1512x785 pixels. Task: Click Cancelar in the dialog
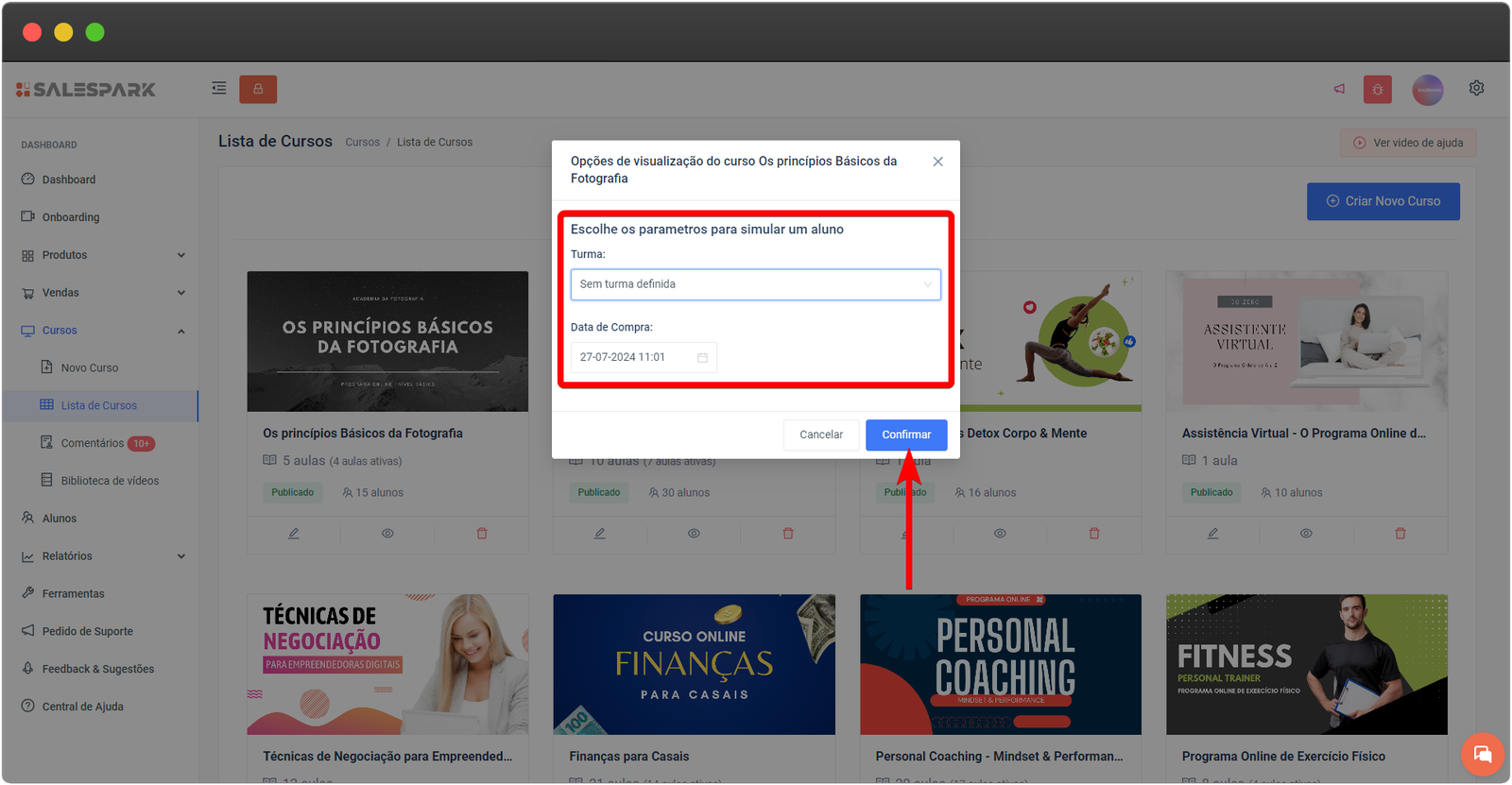[x=820, y=435]
